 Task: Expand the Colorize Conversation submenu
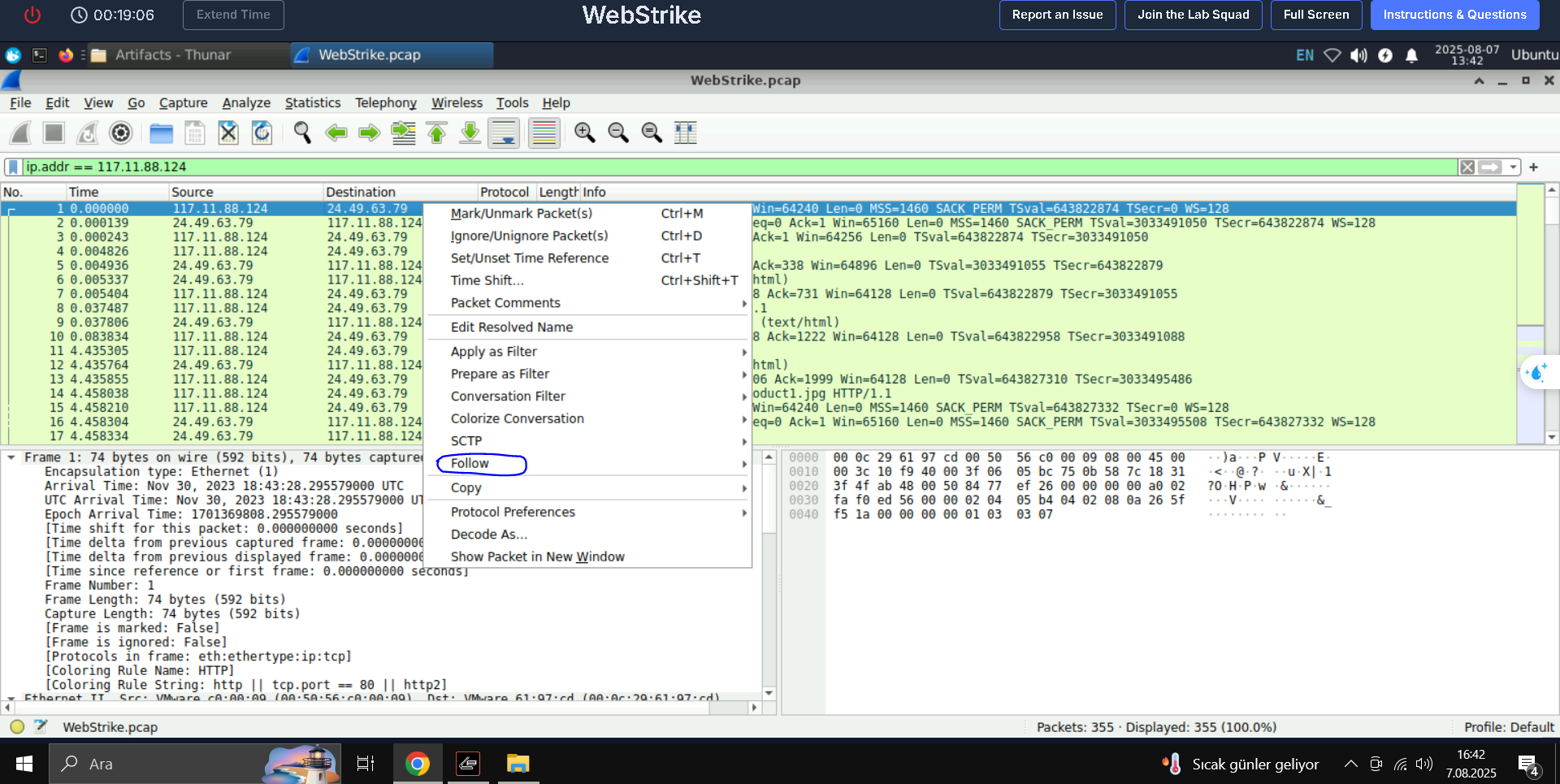tap(589, 418)
